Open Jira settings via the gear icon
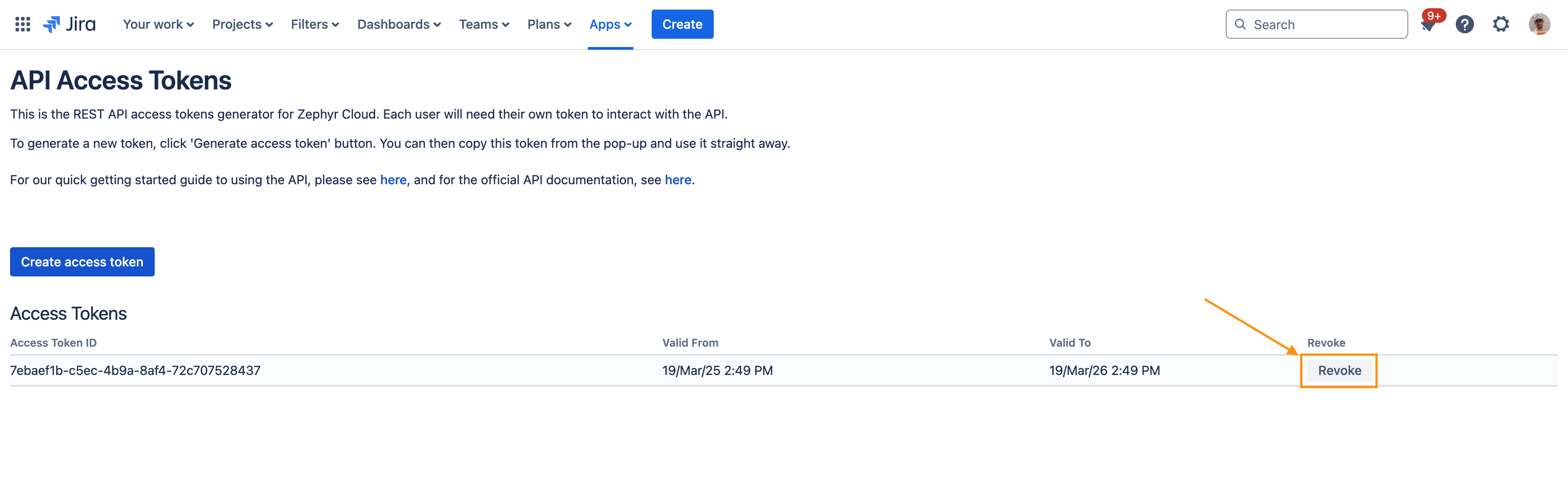This screenshot has width=1568, height=499. point(1501,24)
